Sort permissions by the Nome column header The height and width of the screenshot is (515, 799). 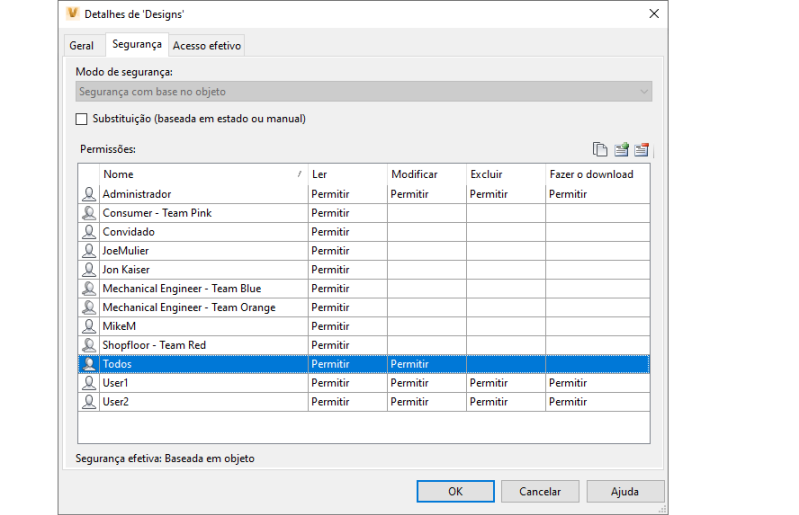pos(200,174)
